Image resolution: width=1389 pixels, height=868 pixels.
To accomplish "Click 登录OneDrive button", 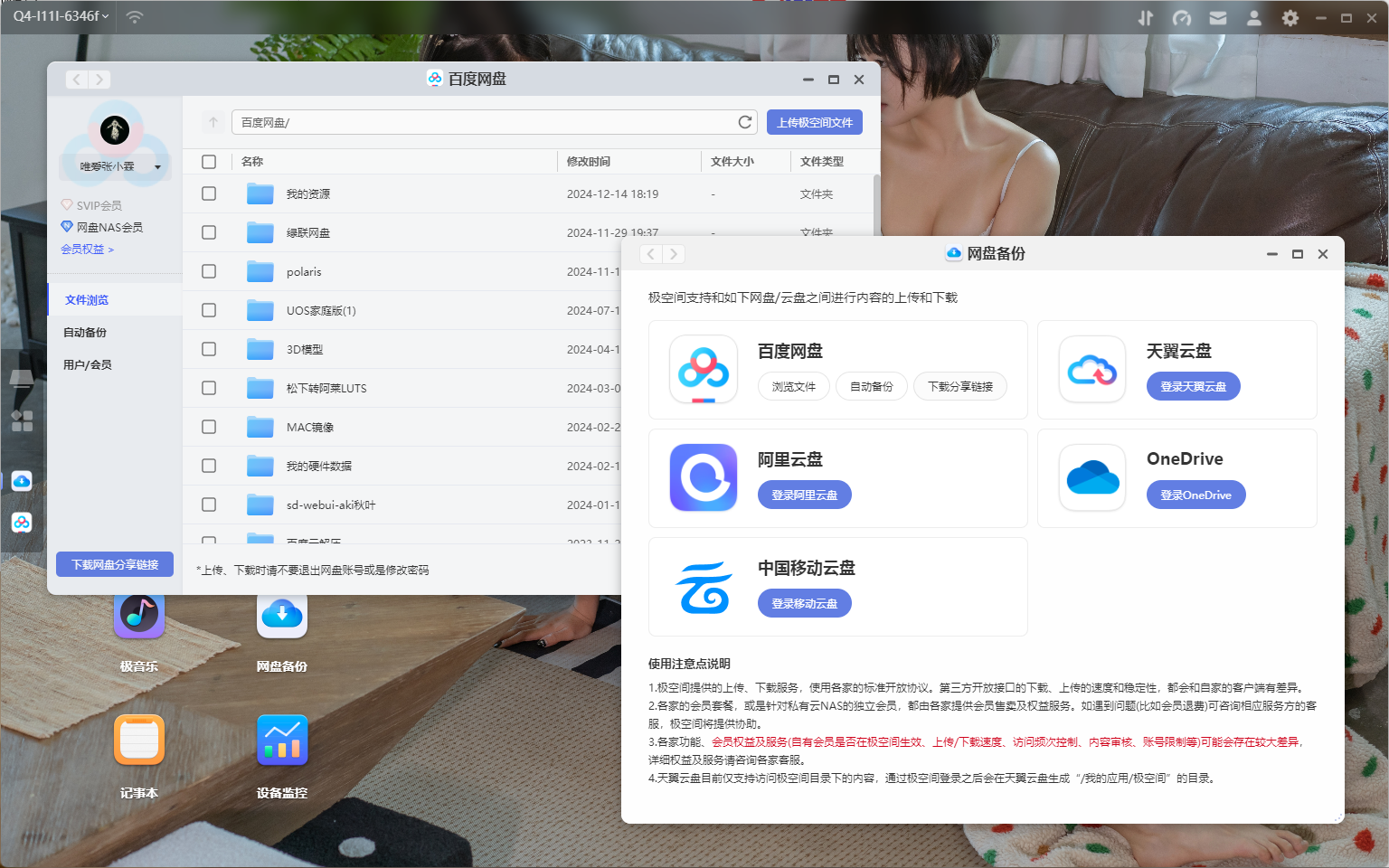I will pyautogui.click(x=1196, y=495).
